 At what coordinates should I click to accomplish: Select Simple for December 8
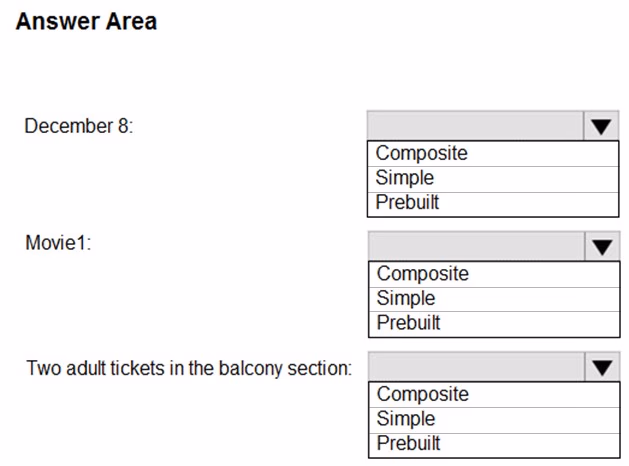493,179
